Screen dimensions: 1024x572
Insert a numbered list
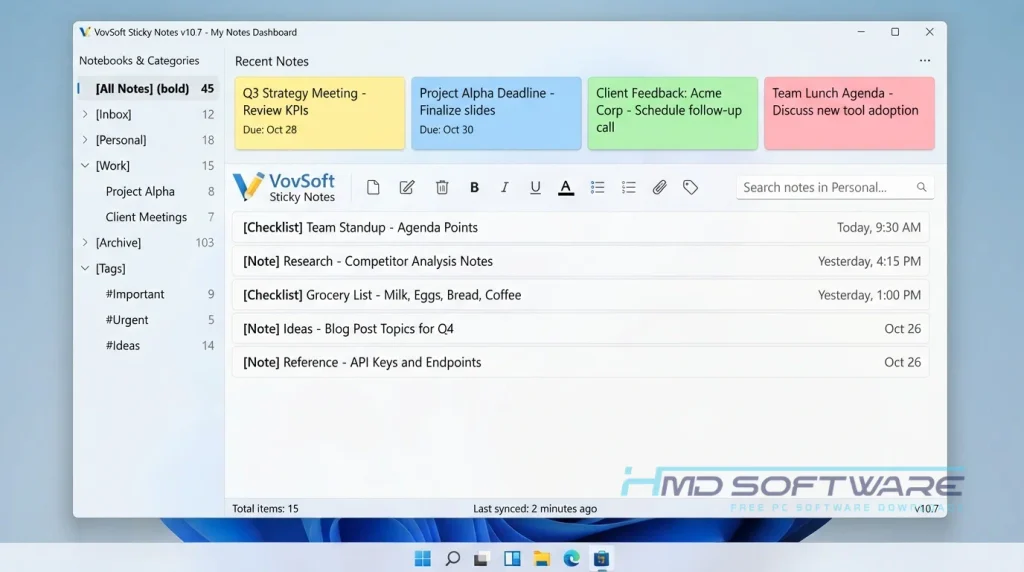click(628, 187)
